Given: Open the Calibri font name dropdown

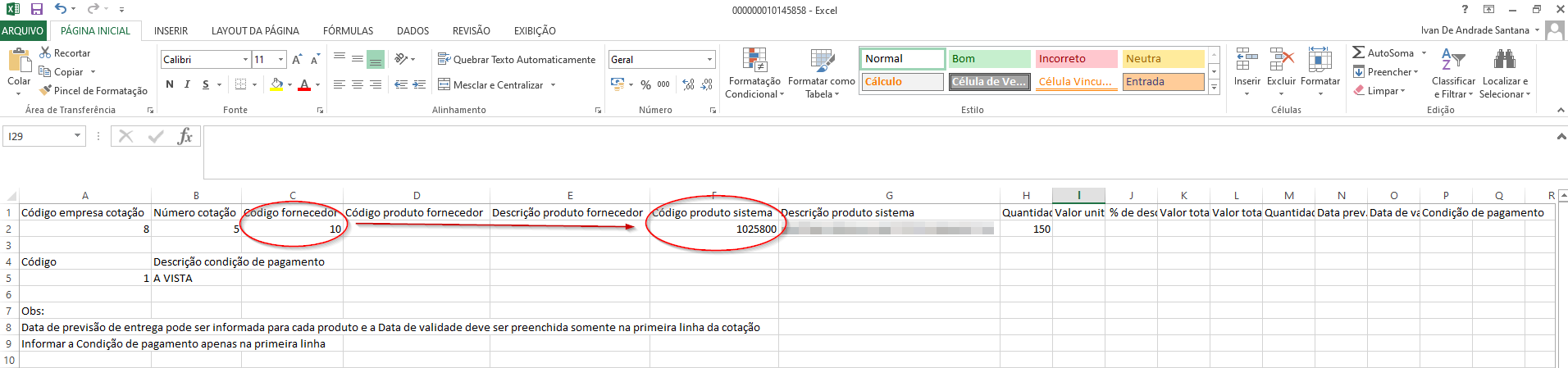Looking at the screenshot, I should pos(245,60).
